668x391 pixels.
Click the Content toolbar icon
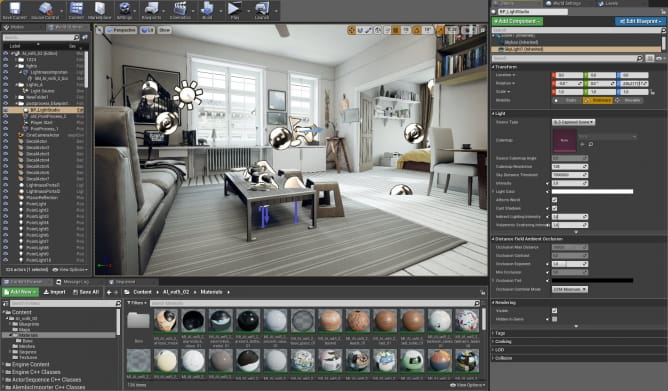[76, 9]
